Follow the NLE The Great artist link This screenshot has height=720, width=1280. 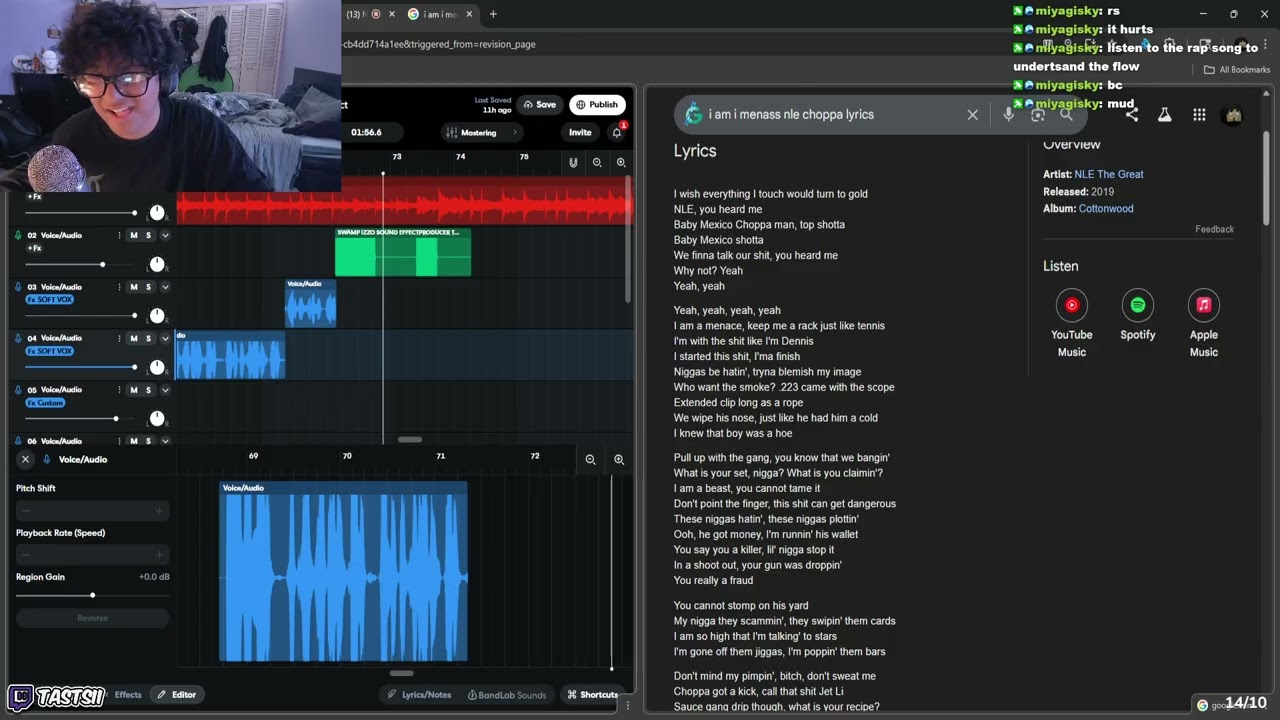1108,174
